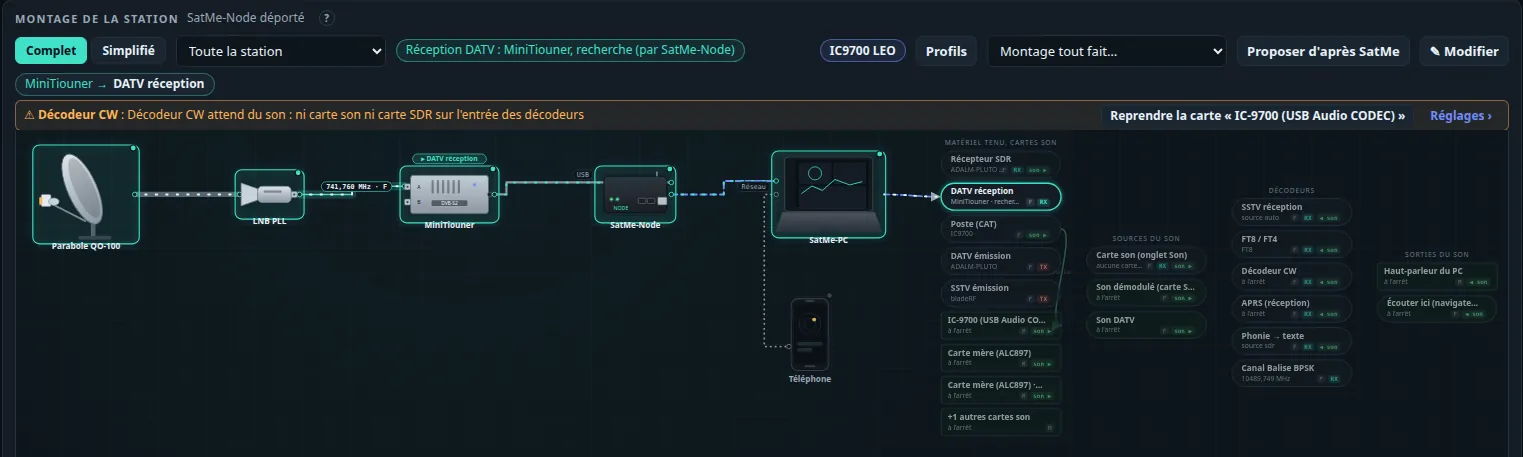Select the Son démodulé source card
The height and width of the screenshot is (457, 1523).
click(1147, 292)
